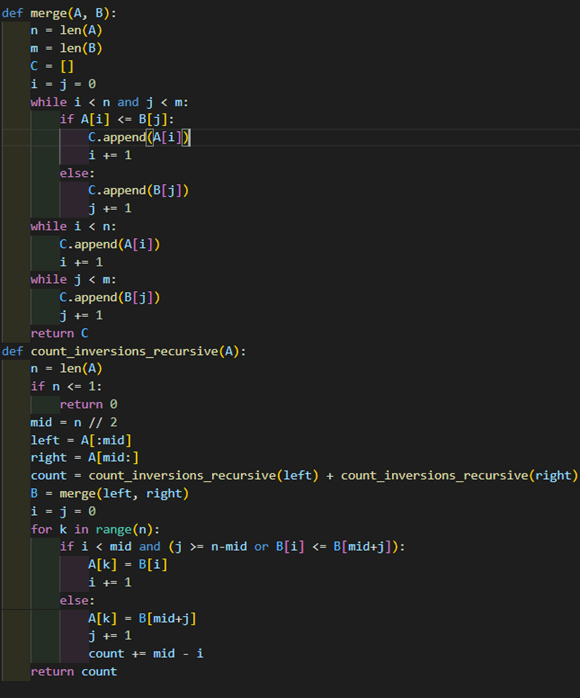
Task: Click the 'count += mid - i' statement
Action: [x=146, y=653]
